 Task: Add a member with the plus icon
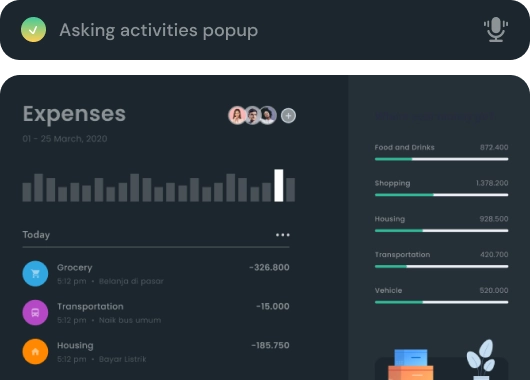coord(288,116)
